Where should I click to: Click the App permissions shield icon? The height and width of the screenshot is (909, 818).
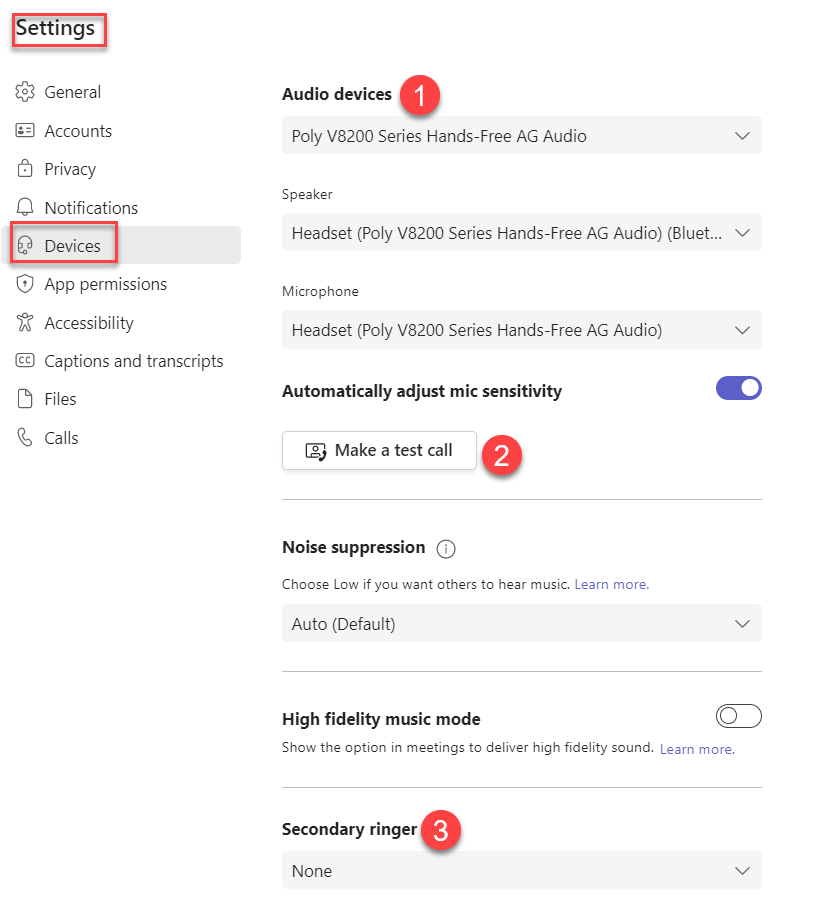point(24,284)
